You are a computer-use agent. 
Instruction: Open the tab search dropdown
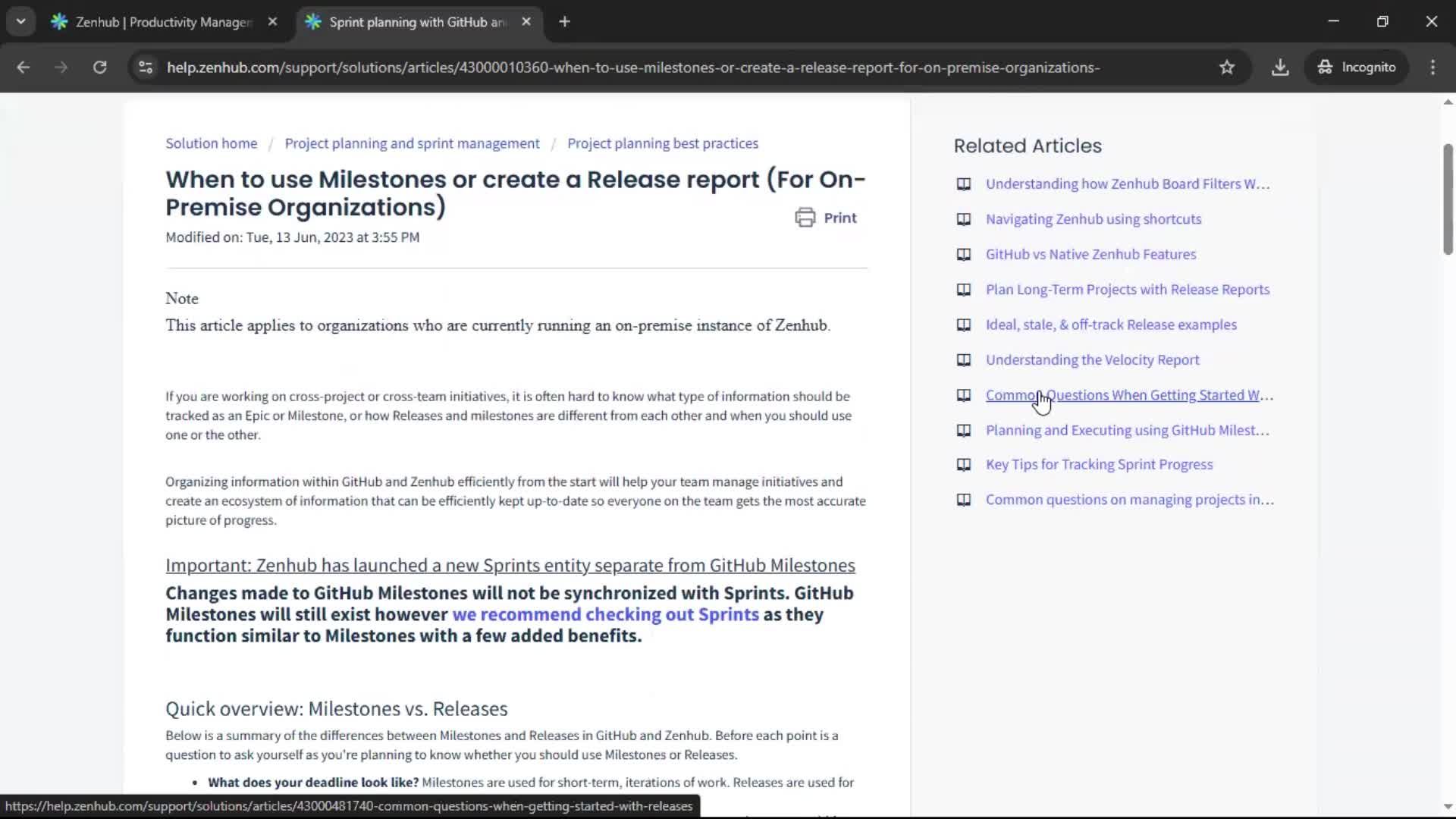(x=21, y=21)
